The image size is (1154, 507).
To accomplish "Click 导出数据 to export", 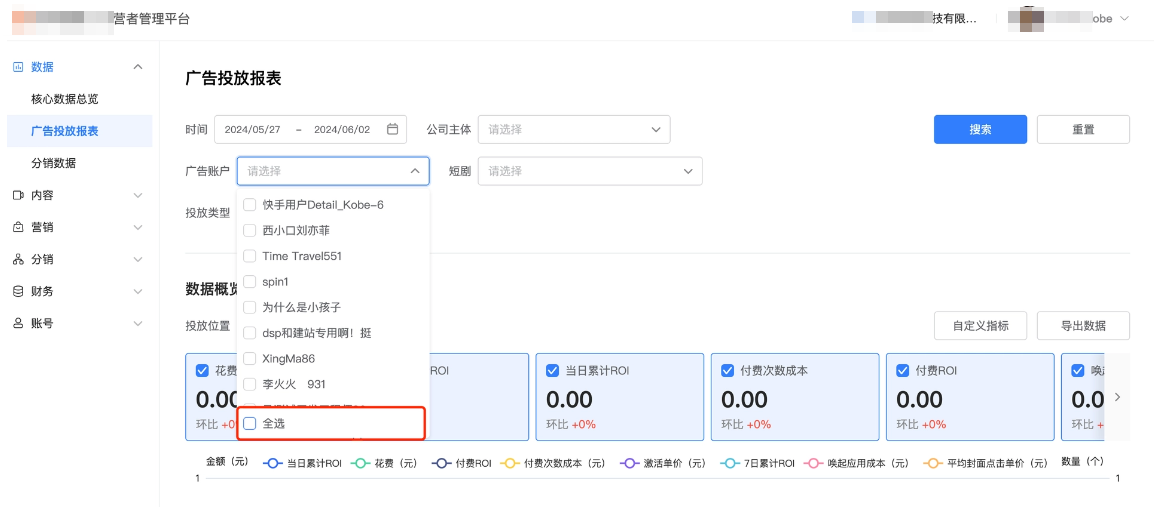I will [x=1083, y=325].
